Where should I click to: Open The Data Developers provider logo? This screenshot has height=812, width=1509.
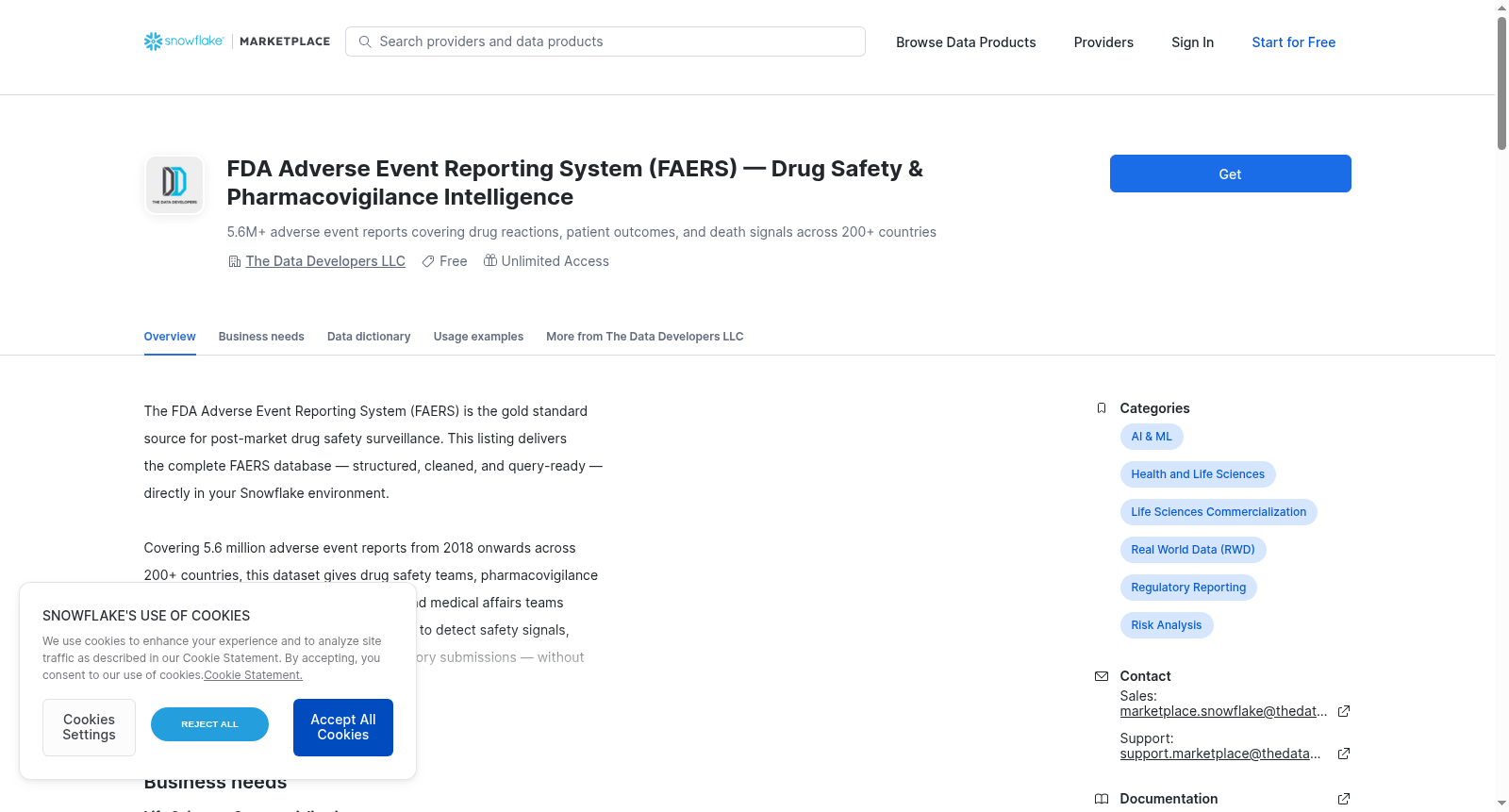pos(174,184)
